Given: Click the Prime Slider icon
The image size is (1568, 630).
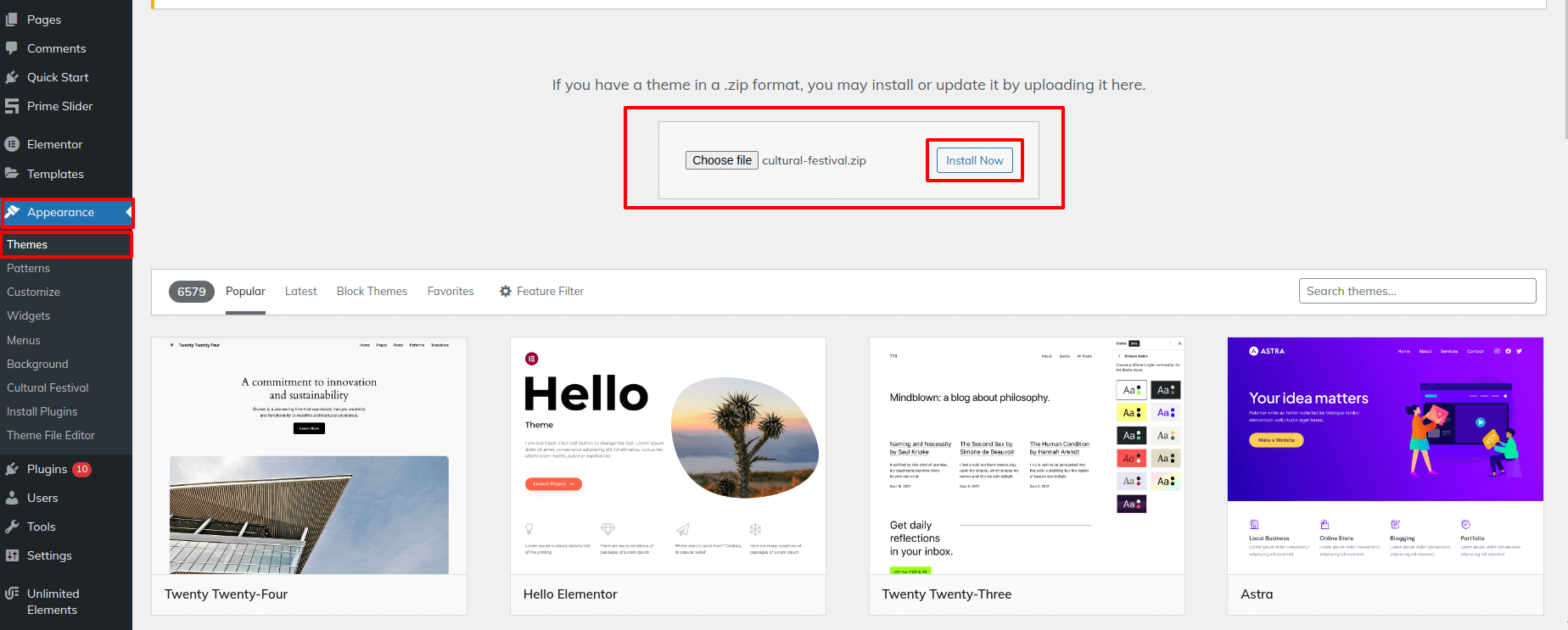Looking at the screenshot, I should coord(12,106).
